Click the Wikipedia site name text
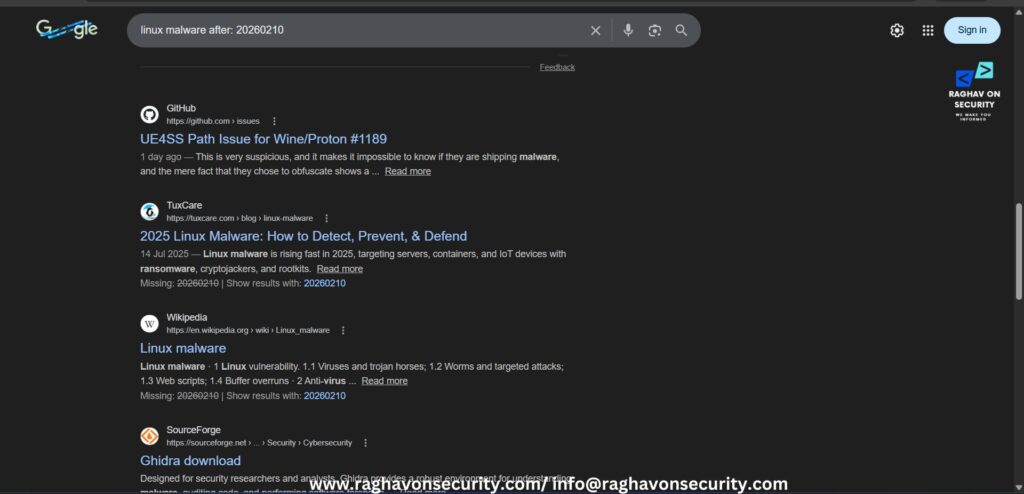This screenshot has height=494, width=1024. click(187, 318)
